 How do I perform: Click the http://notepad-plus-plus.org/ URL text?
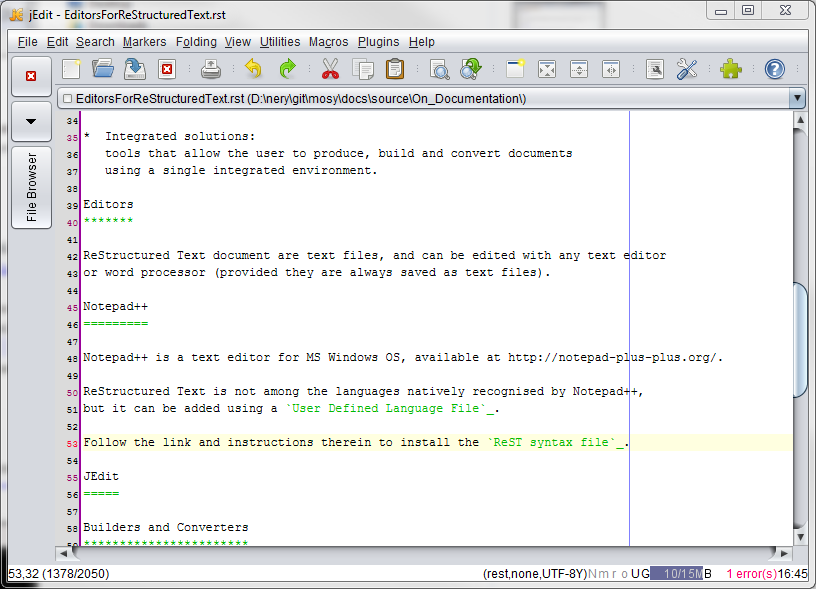[612, 357]
